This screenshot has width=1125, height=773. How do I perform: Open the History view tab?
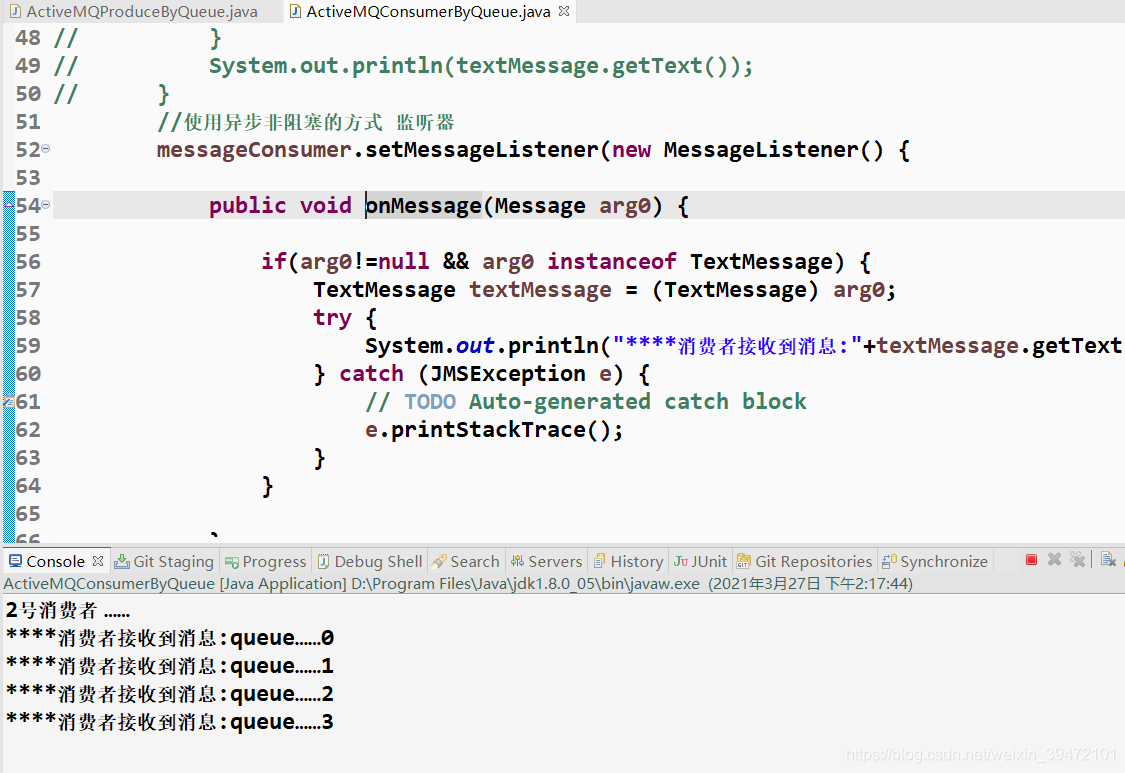629,561
